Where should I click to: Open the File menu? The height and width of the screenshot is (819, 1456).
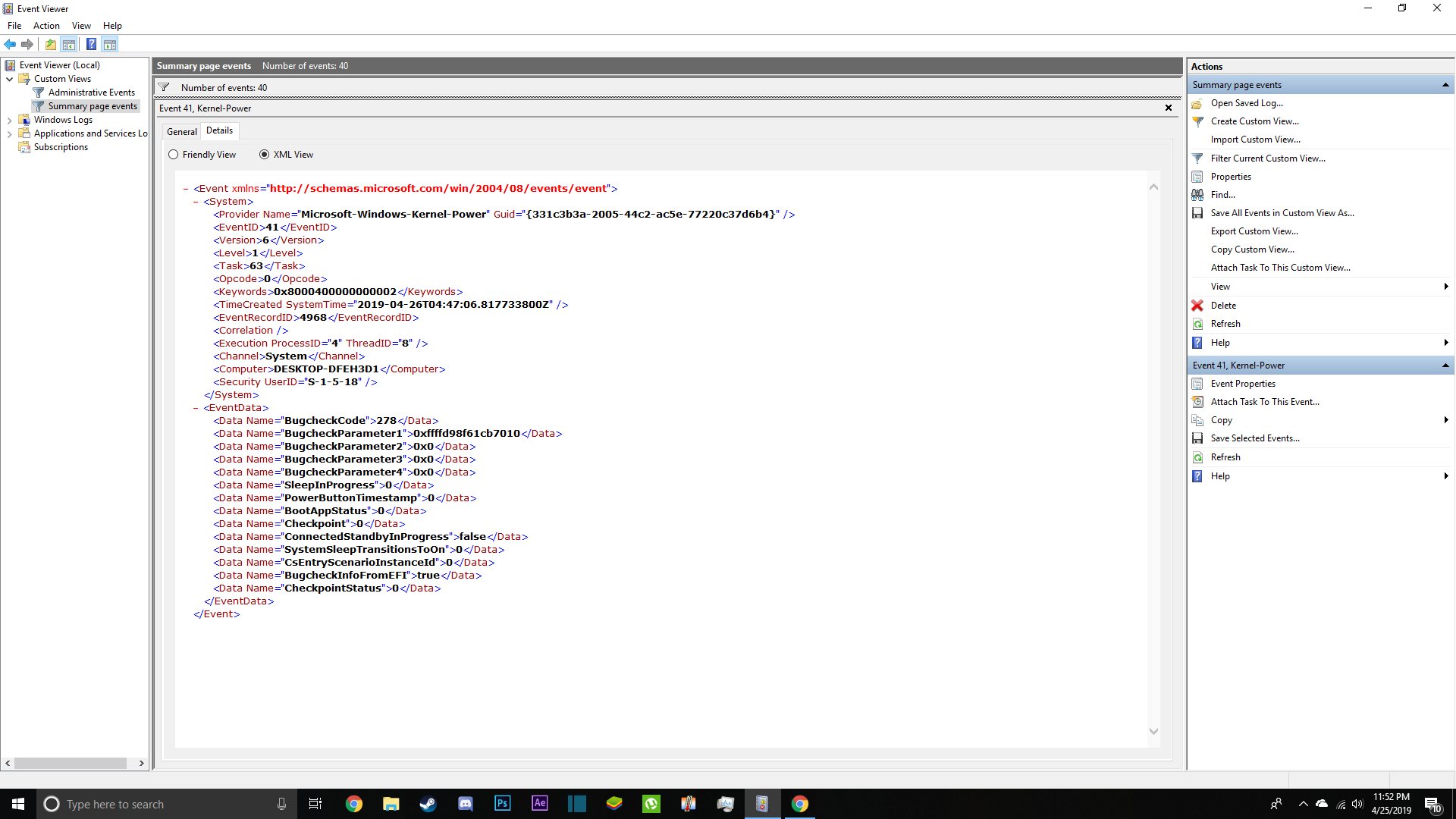[x=14, y=26]
